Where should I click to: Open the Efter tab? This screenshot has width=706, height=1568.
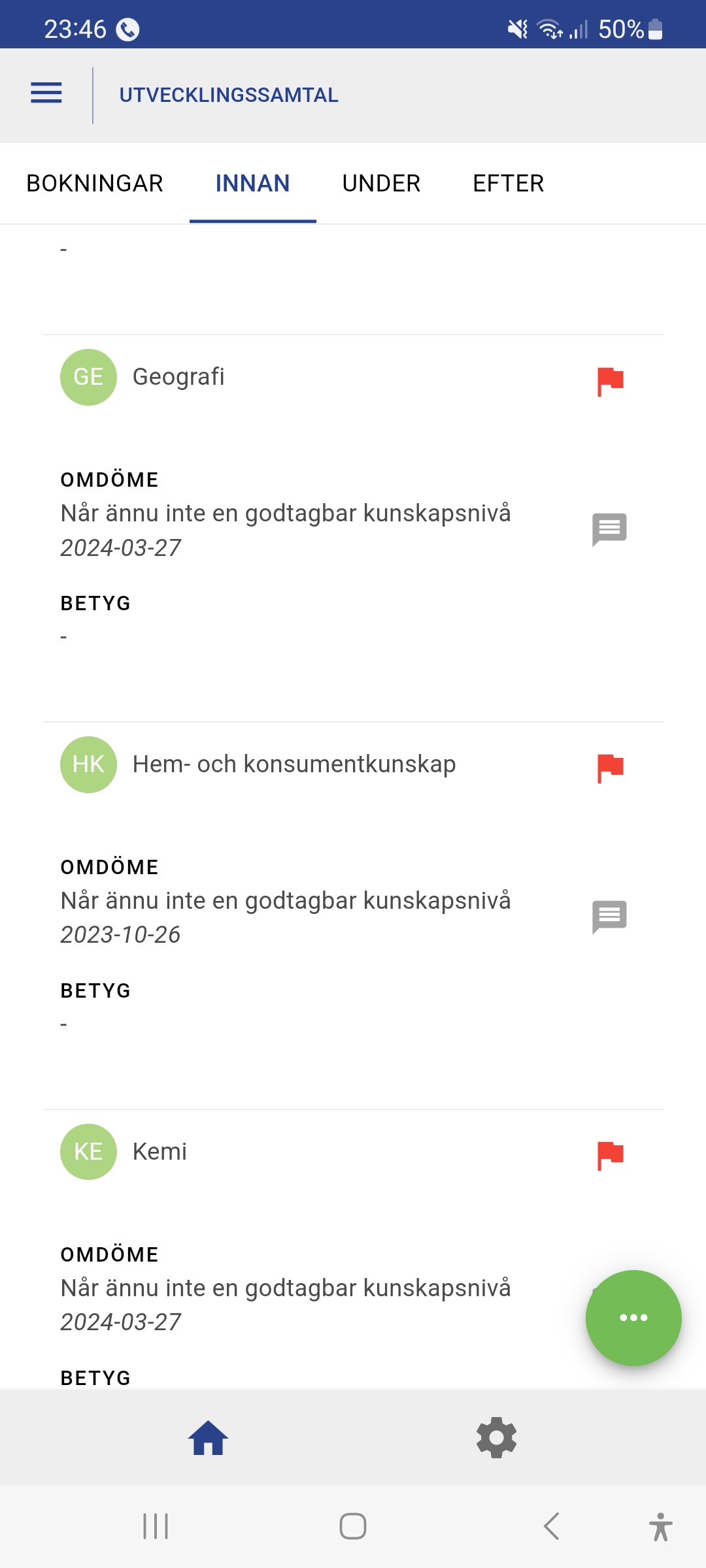508,184
